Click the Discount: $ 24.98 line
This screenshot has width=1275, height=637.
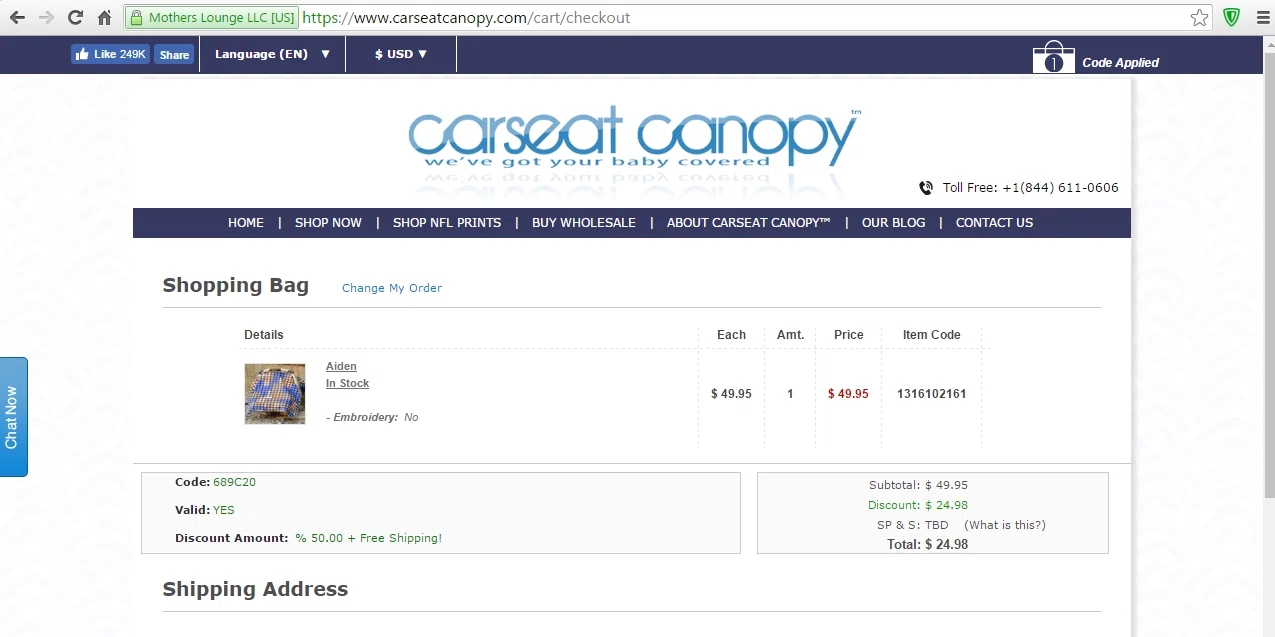918,505
